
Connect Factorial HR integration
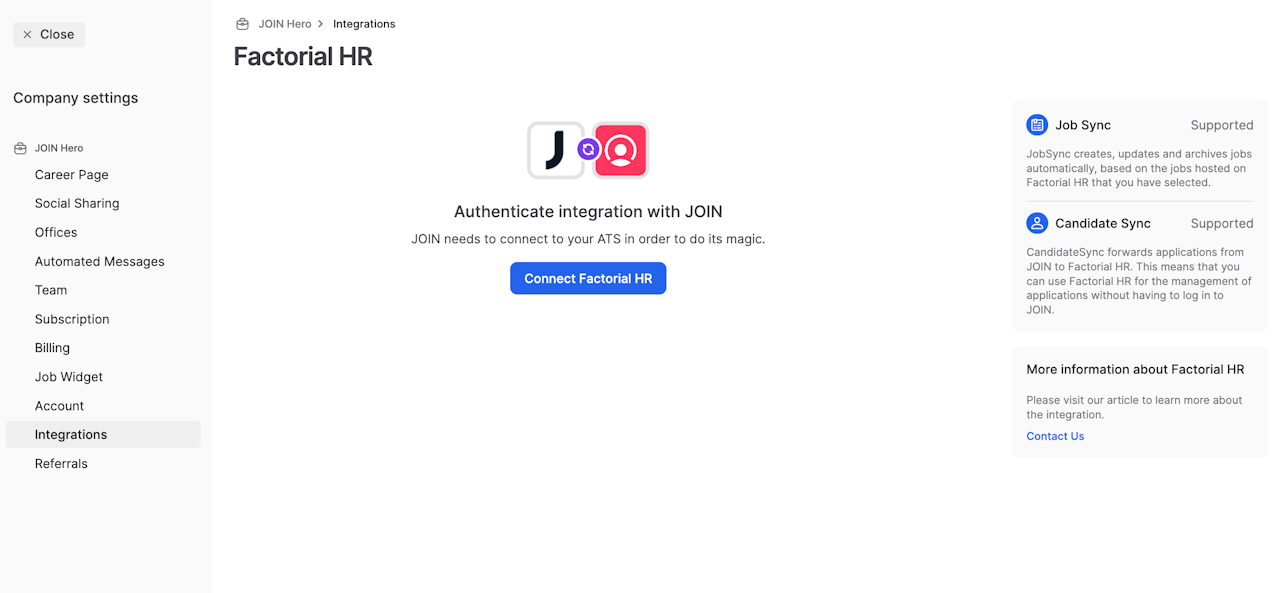point(588,278)
